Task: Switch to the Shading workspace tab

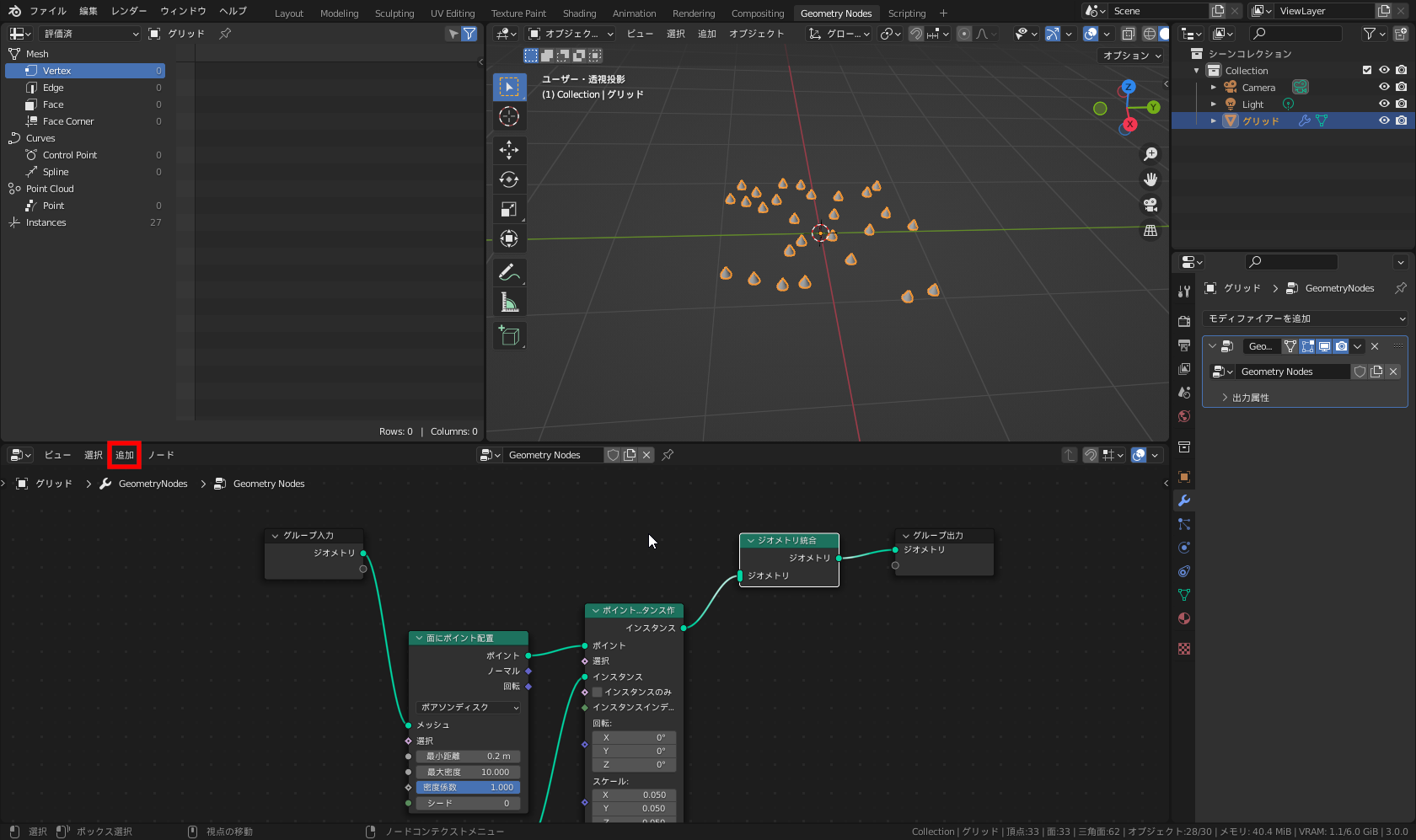Action: click(x=579, y=13)
